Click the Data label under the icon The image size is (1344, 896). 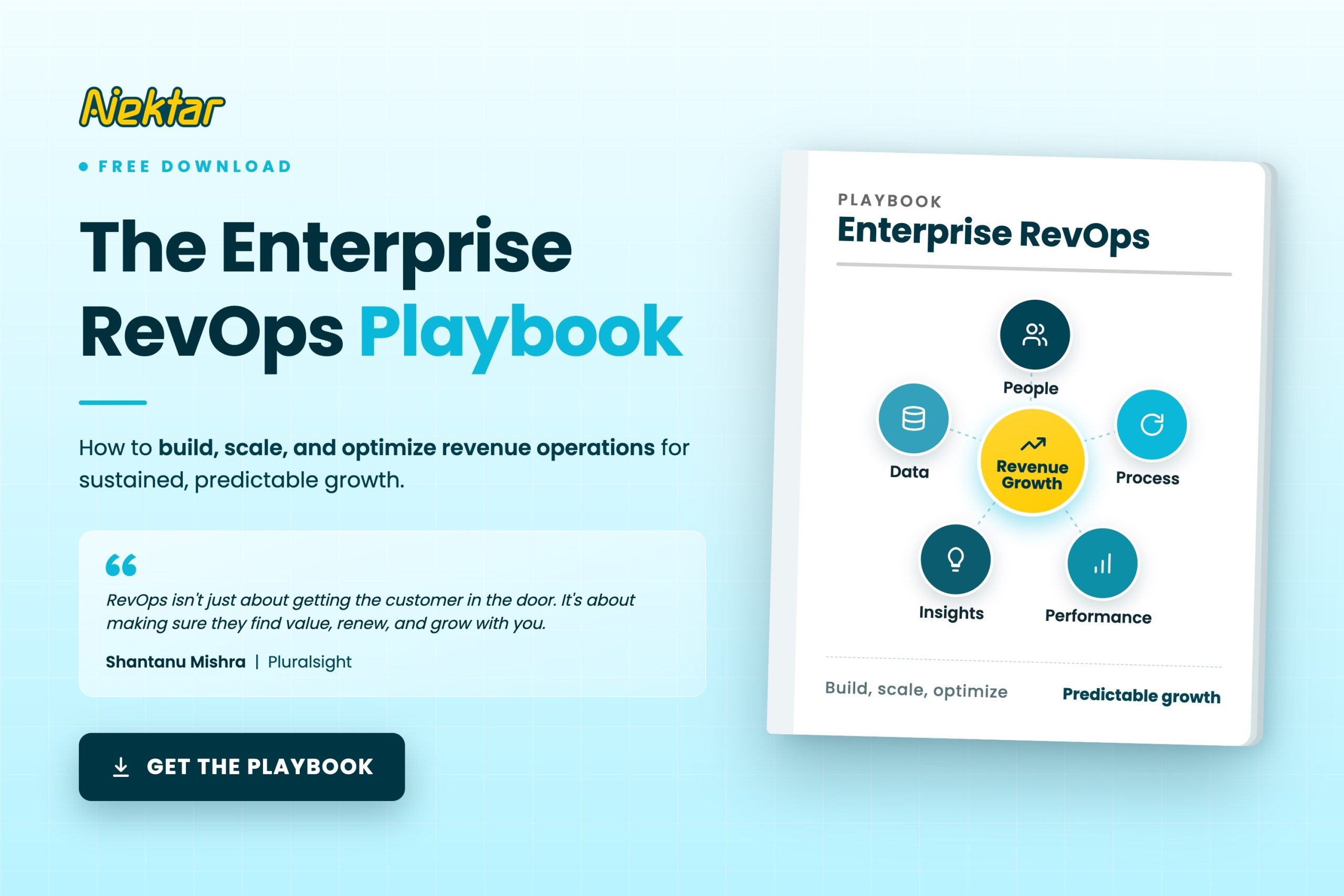coord(909,472)
